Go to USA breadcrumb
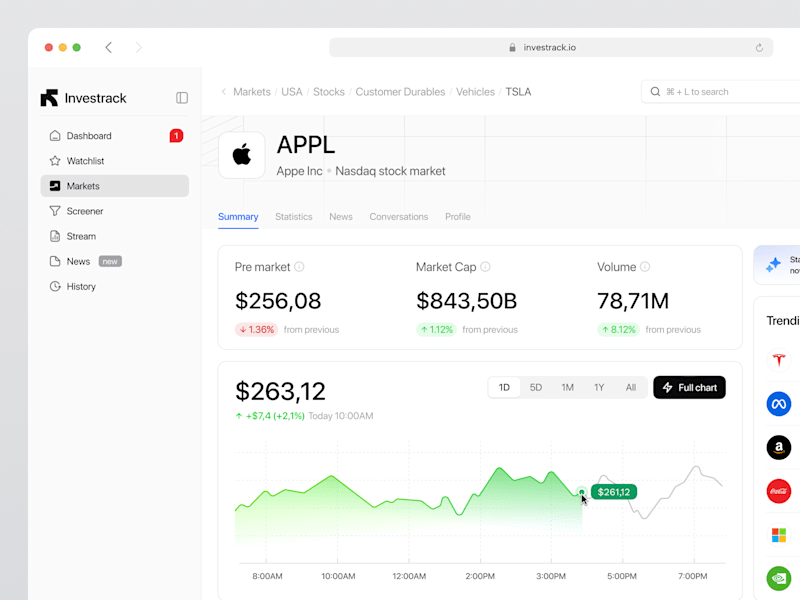The width and height of the screenshot is (800, 600). point(292,92)
